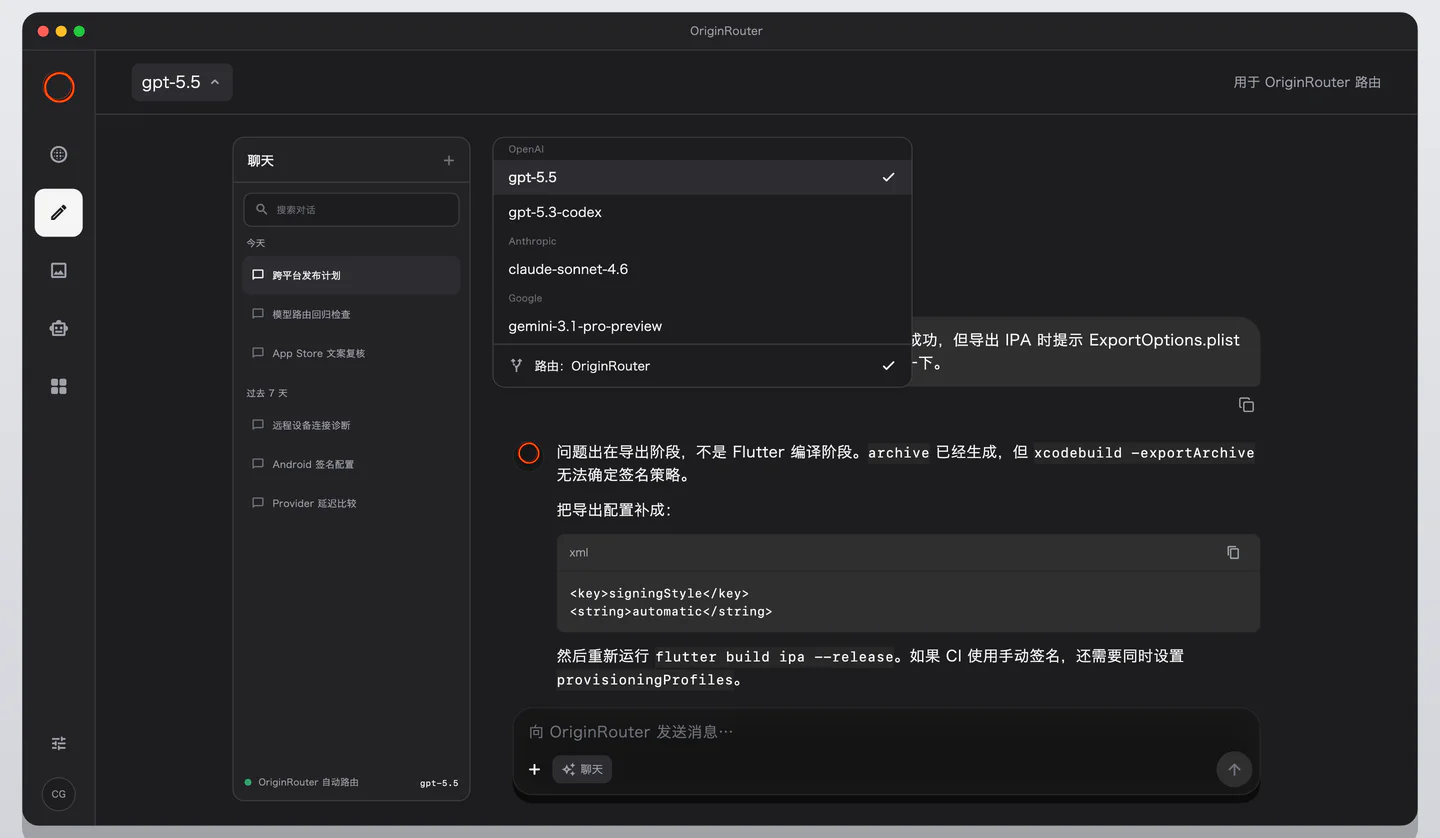Open the image gallery sidebar icon
This screenshot has height=838, width=1440.
(59, 270)
